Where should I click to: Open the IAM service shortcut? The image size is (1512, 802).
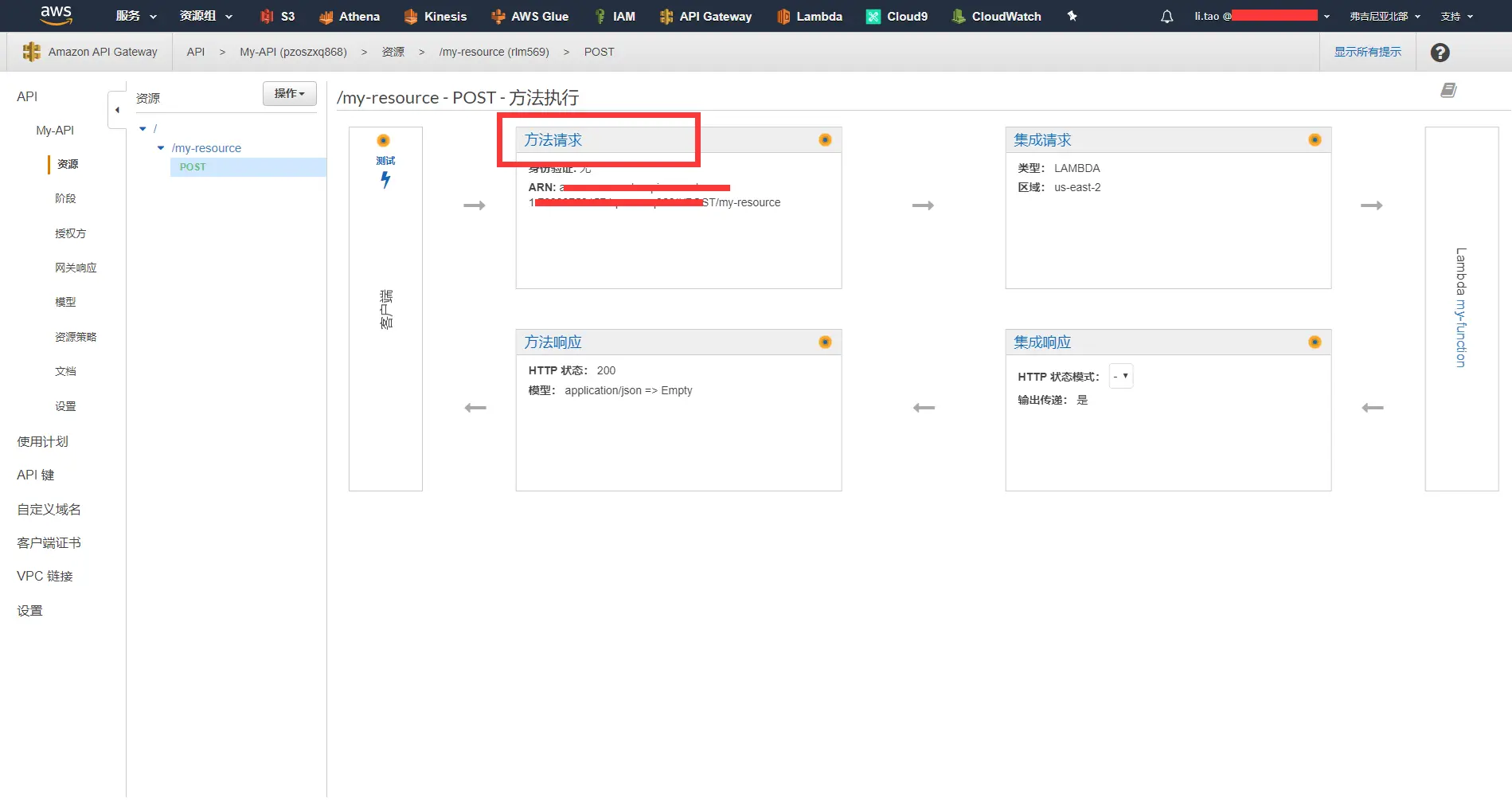tap(615, 16)
